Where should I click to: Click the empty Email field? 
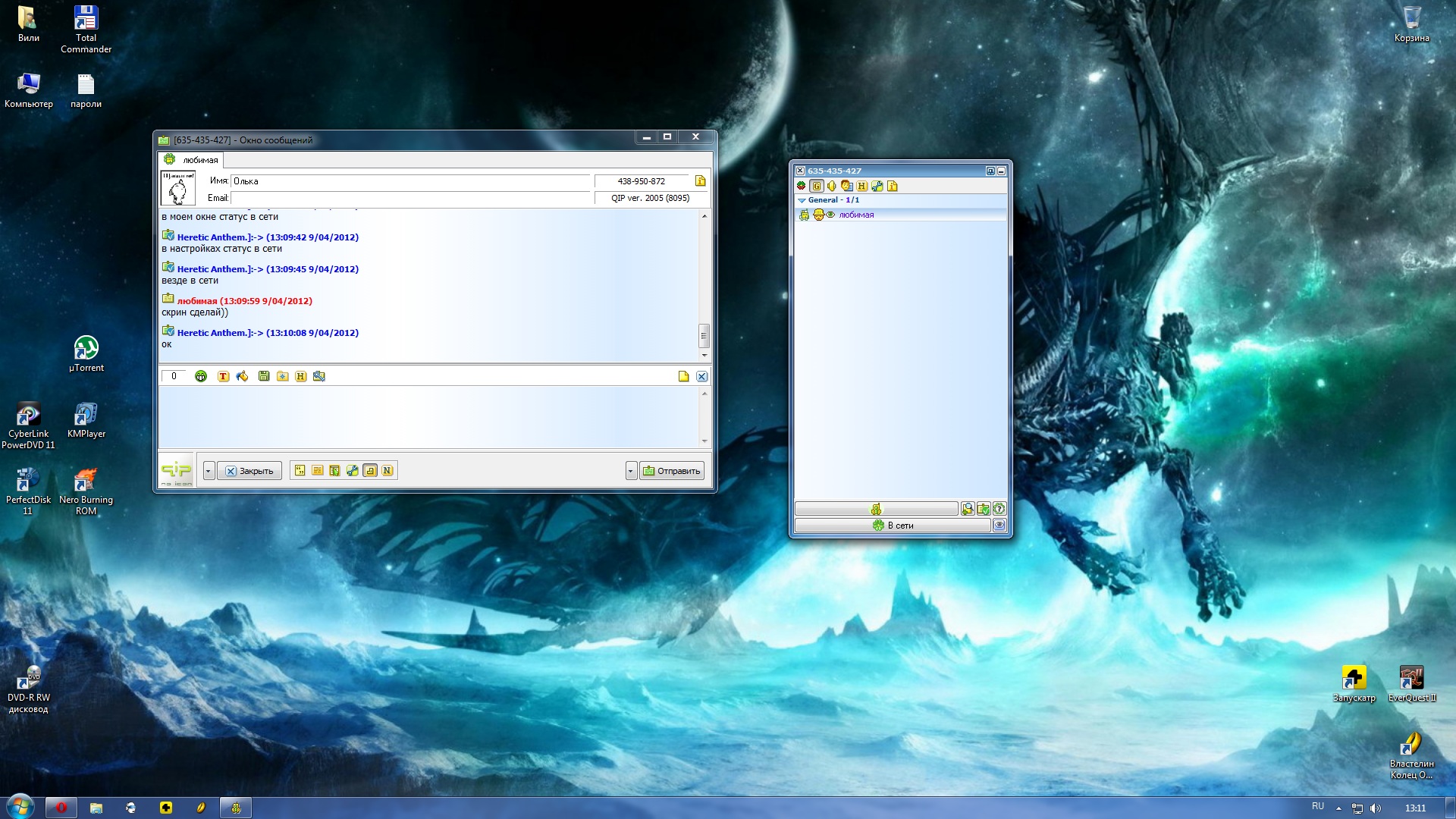click(x=410, y=198)
